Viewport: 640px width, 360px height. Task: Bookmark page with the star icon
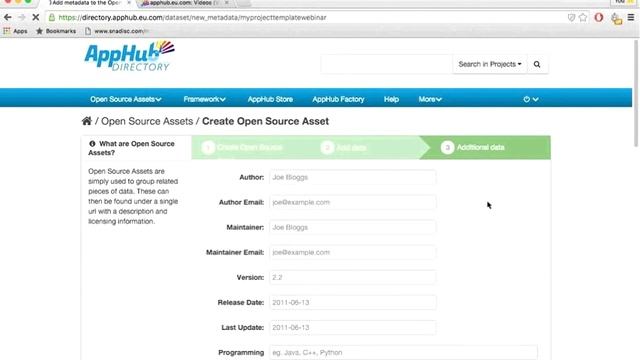coord(583,18)
